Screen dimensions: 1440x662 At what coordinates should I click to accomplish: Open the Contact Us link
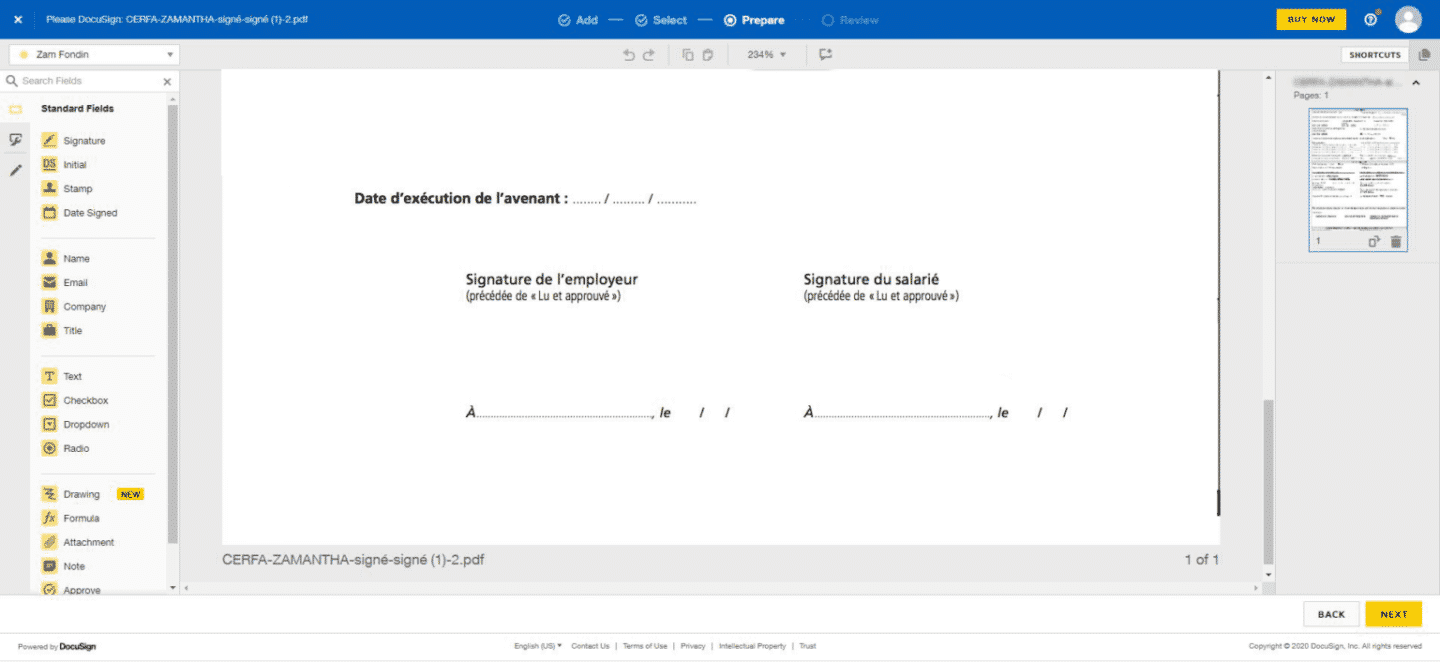[590, 646]
